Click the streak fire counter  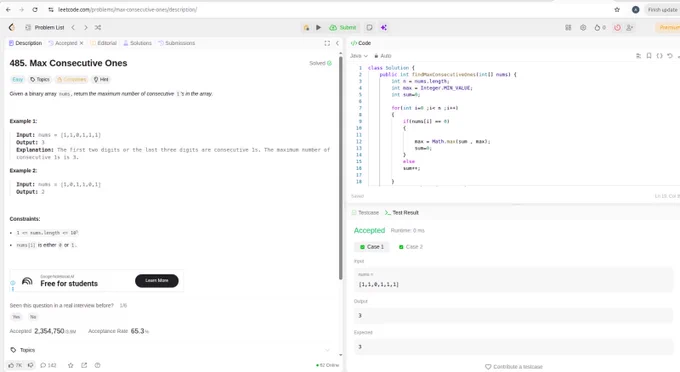600,27
